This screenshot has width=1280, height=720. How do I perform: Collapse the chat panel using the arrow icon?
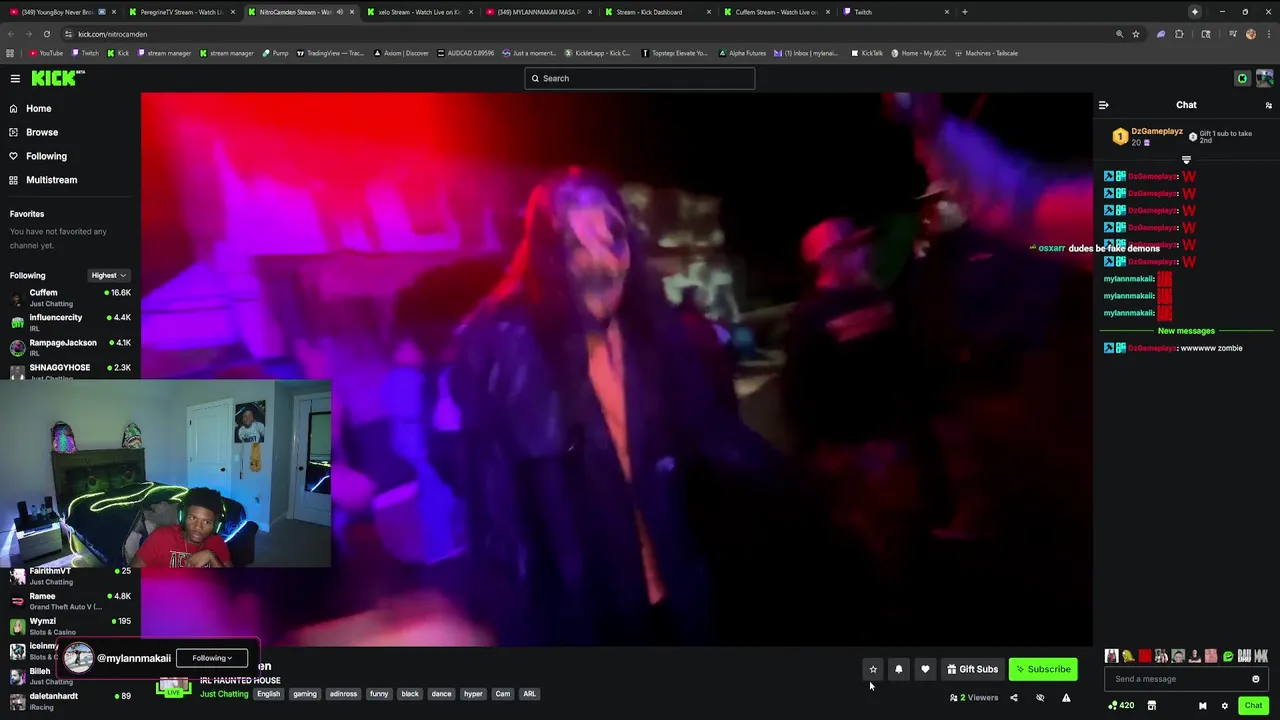[x=1103, y=105]
